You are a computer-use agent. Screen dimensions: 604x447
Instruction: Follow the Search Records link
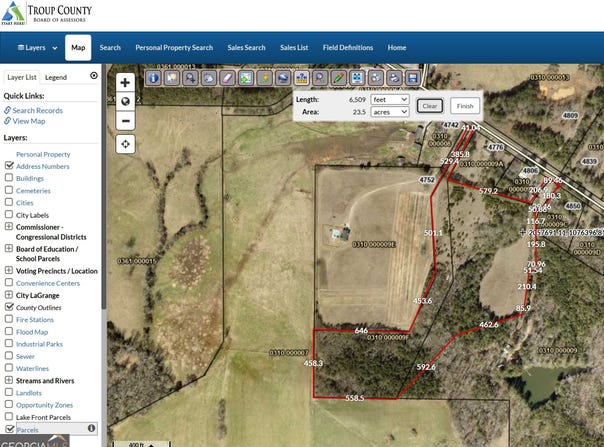[x=37, y=111]
